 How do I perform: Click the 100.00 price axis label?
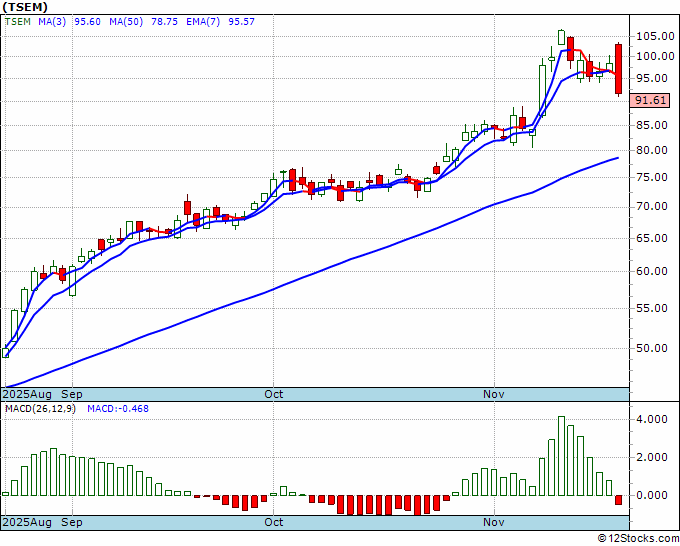tap(655, 56)
